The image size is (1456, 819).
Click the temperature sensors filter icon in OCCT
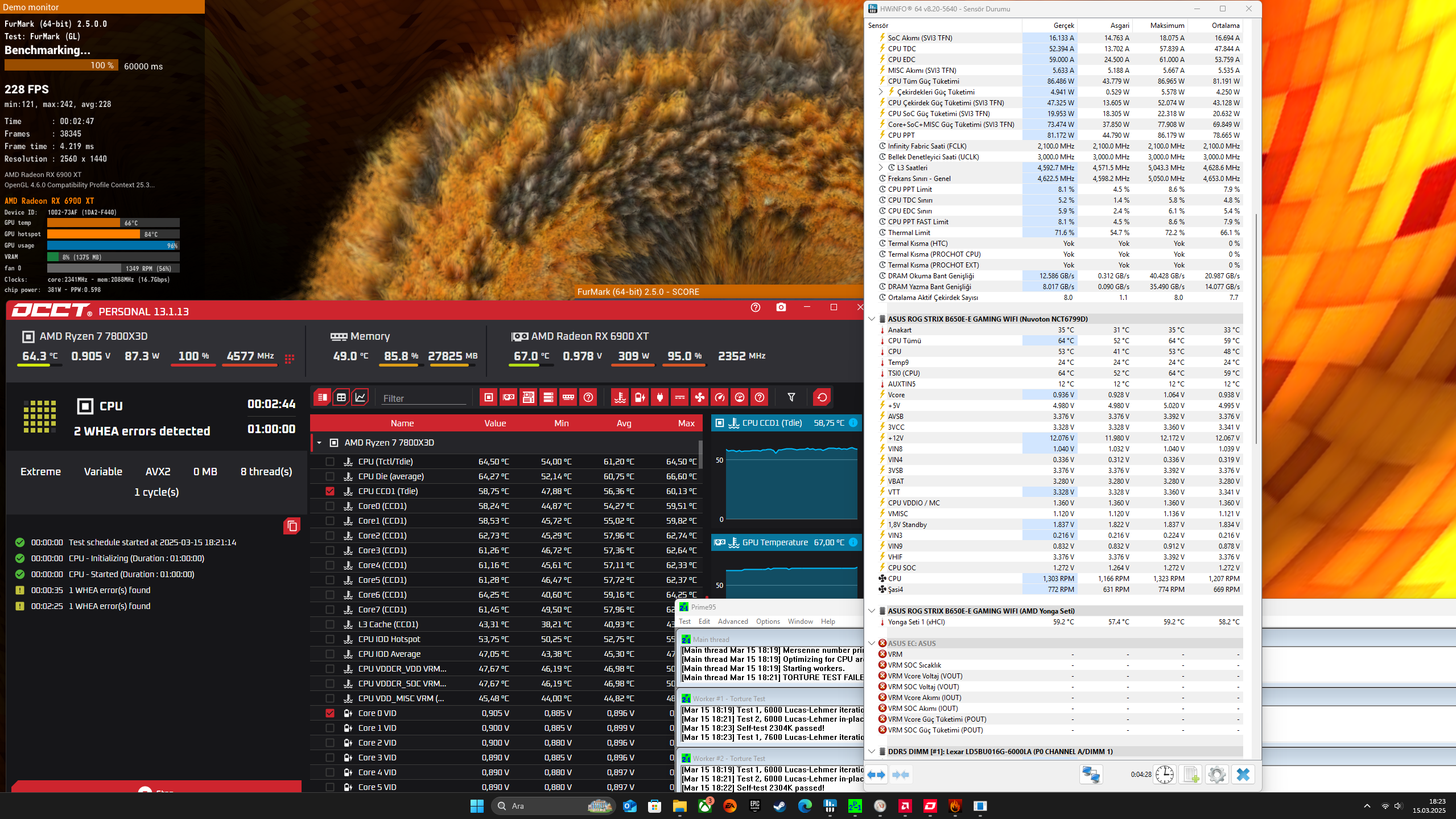tap(620, 397)
